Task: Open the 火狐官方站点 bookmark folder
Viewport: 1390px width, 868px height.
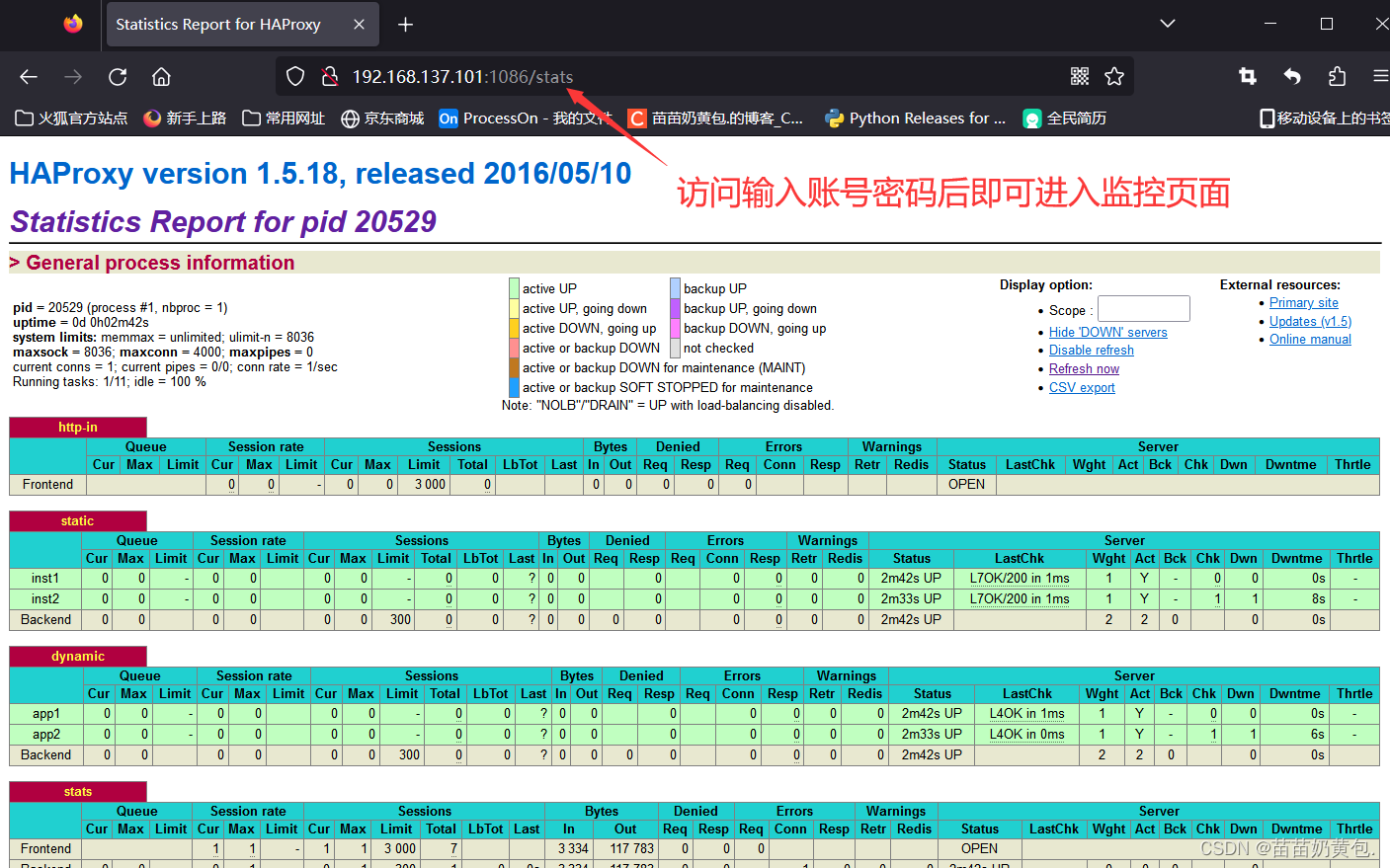Action: click(x=72, y=118)
